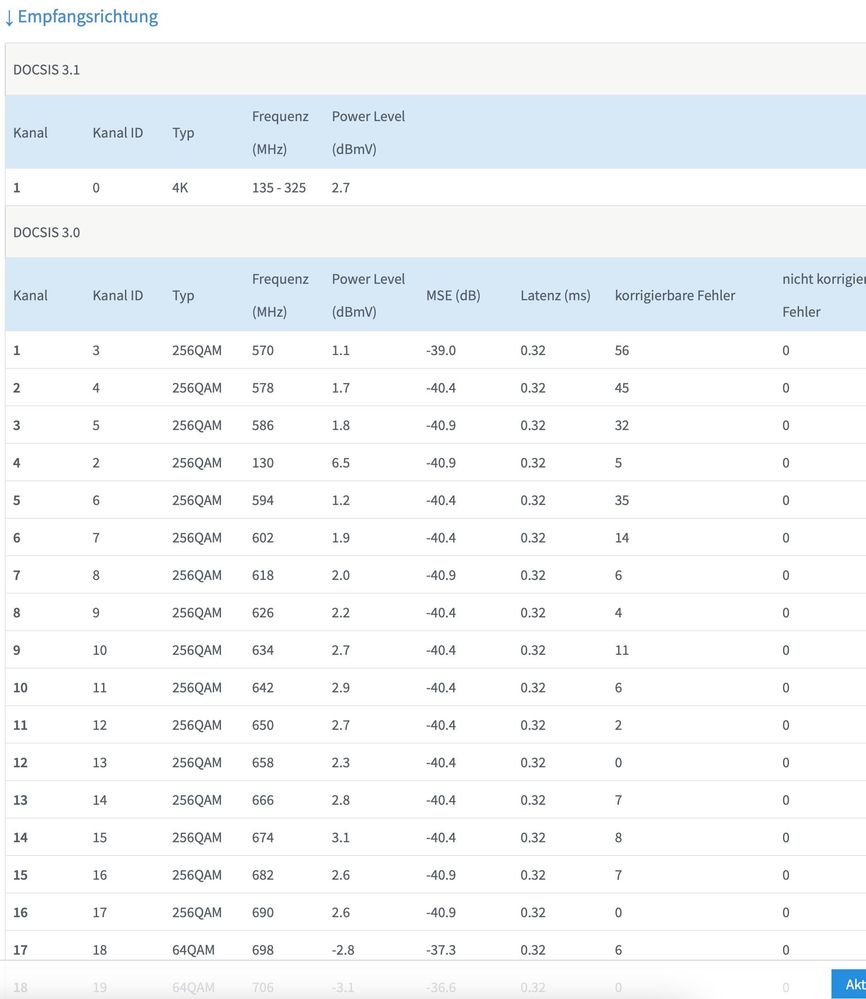Click the partially visible blue Akt button

click(x=849, y=984)
